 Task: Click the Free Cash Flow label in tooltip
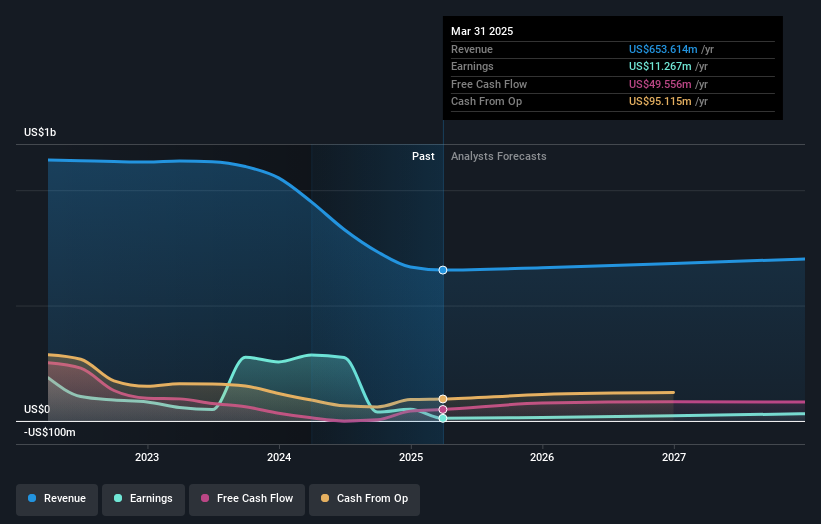489,84
